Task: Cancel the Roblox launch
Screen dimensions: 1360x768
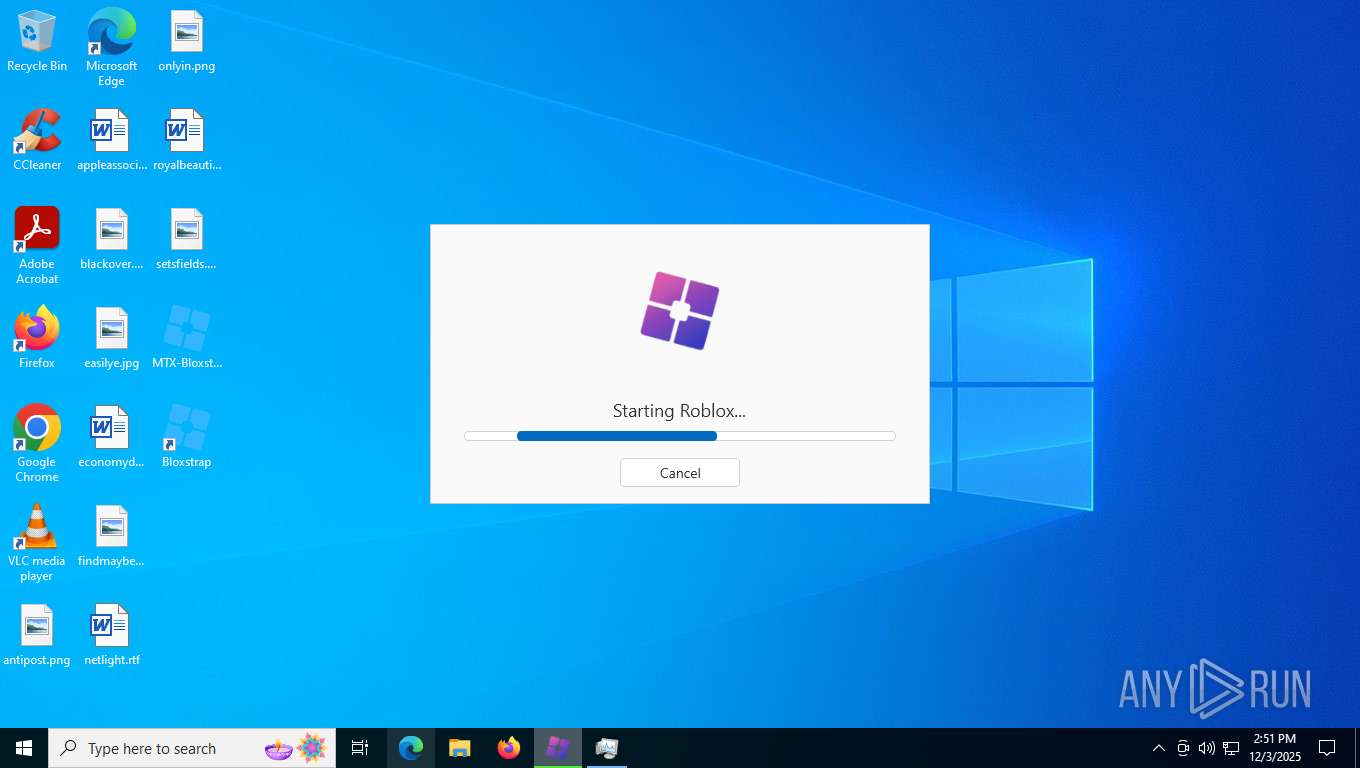Action: pyautogui.click(x=680, y=473)
